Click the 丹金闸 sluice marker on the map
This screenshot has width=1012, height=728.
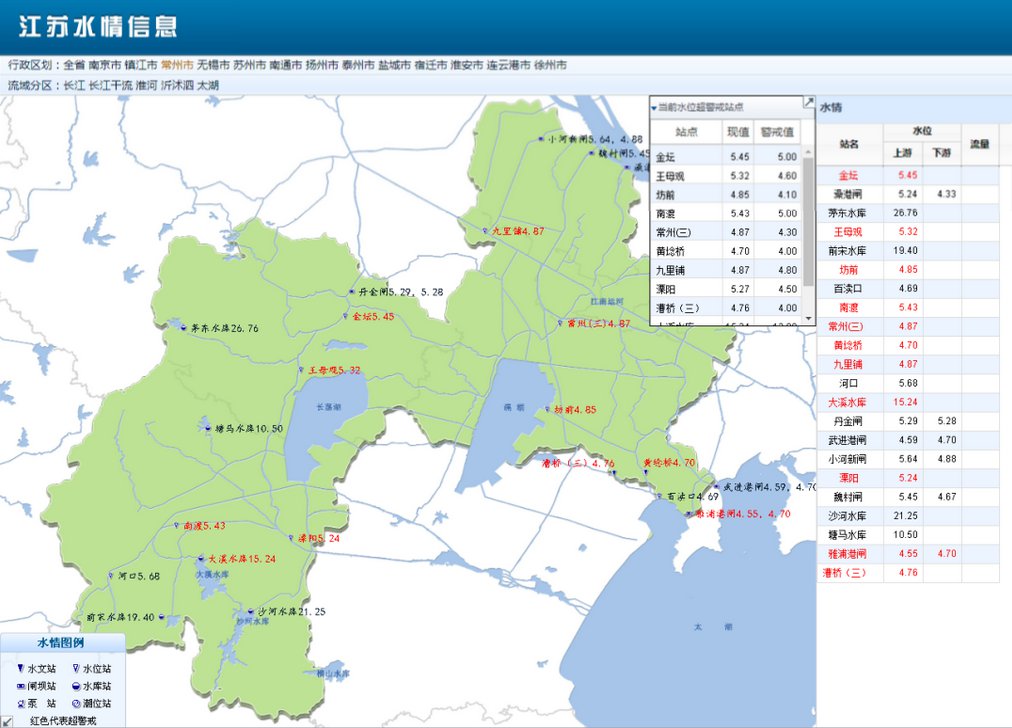tap(351, 292)
